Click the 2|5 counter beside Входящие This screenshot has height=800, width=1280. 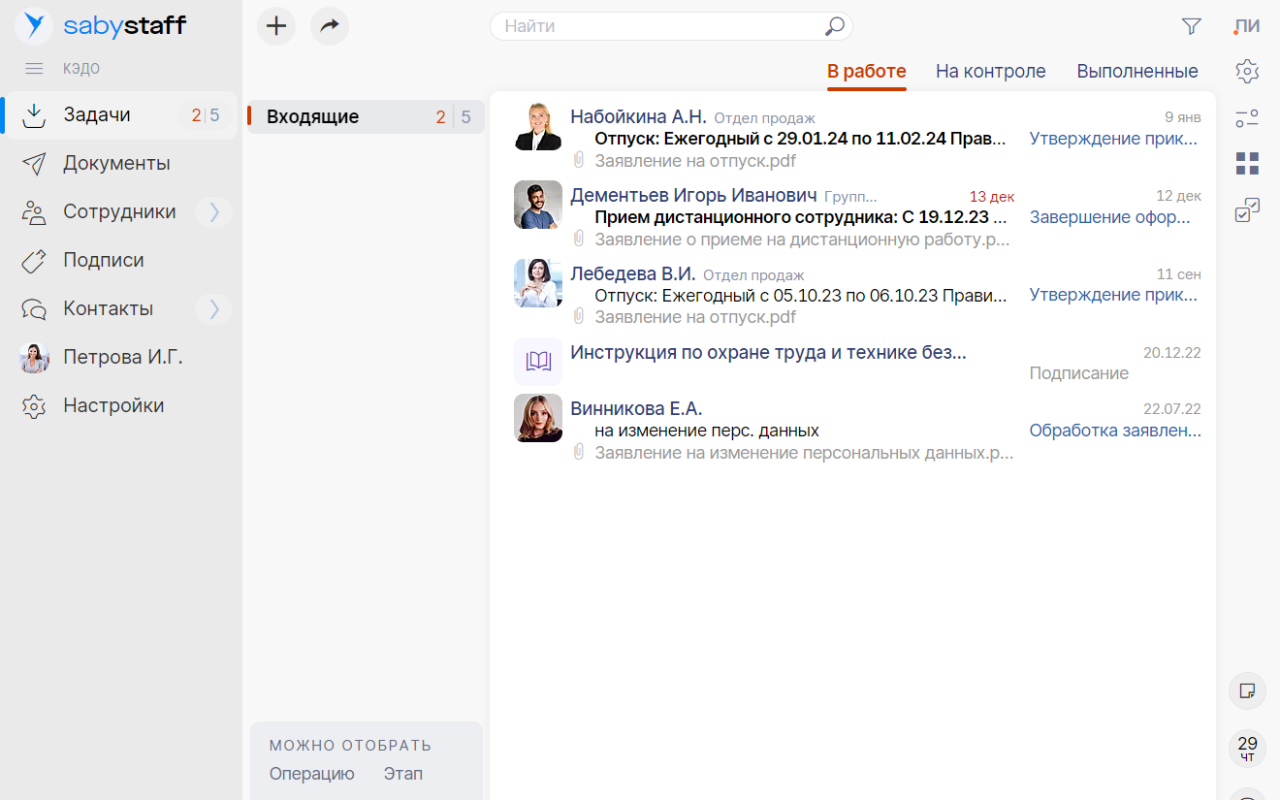point(453,117)
